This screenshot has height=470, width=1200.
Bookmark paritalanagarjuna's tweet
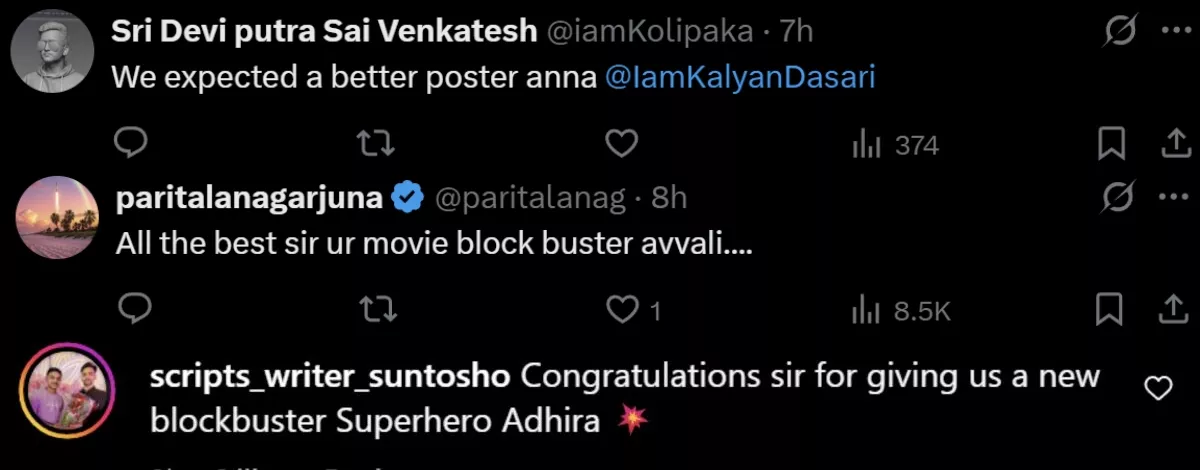click(1110, 311)
